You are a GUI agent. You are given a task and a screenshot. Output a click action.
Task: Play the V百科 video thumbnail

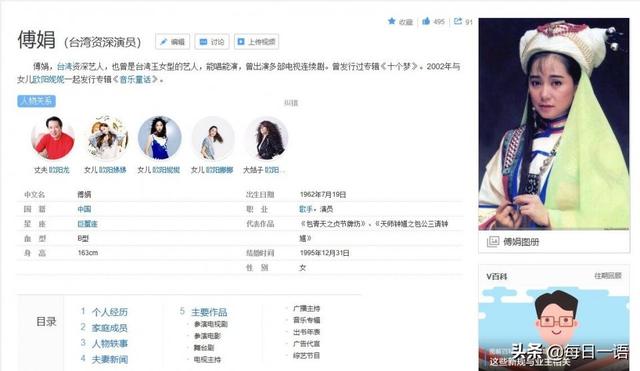[554, 329]
